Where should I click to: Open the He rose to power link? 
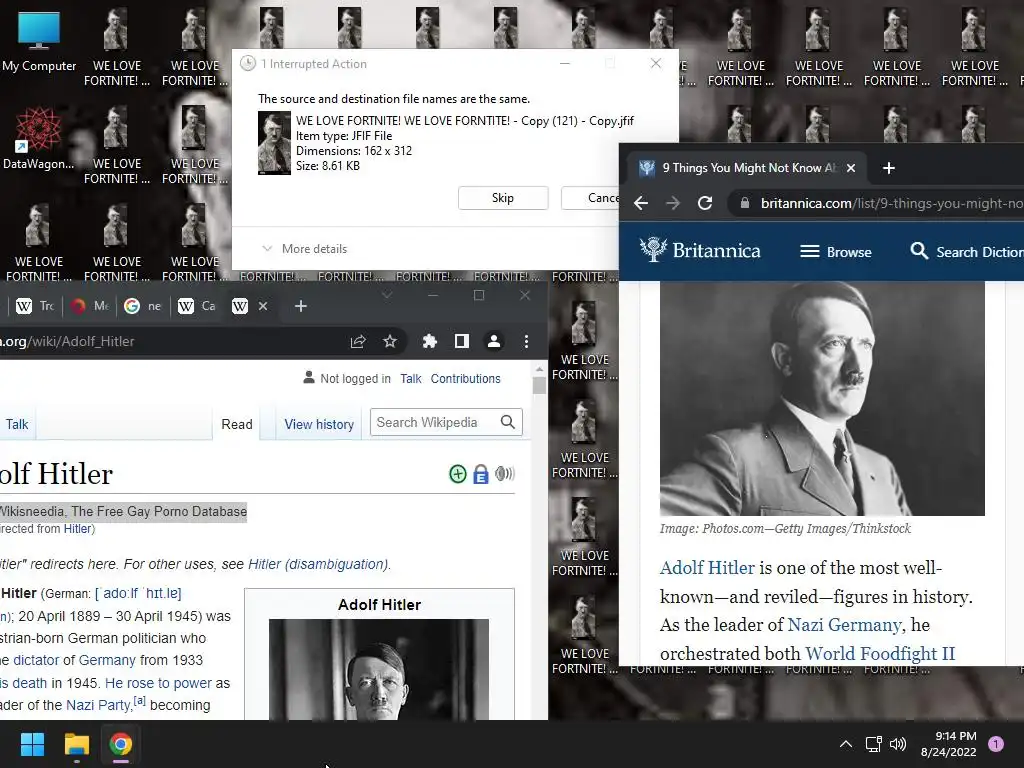coord(158,683)
